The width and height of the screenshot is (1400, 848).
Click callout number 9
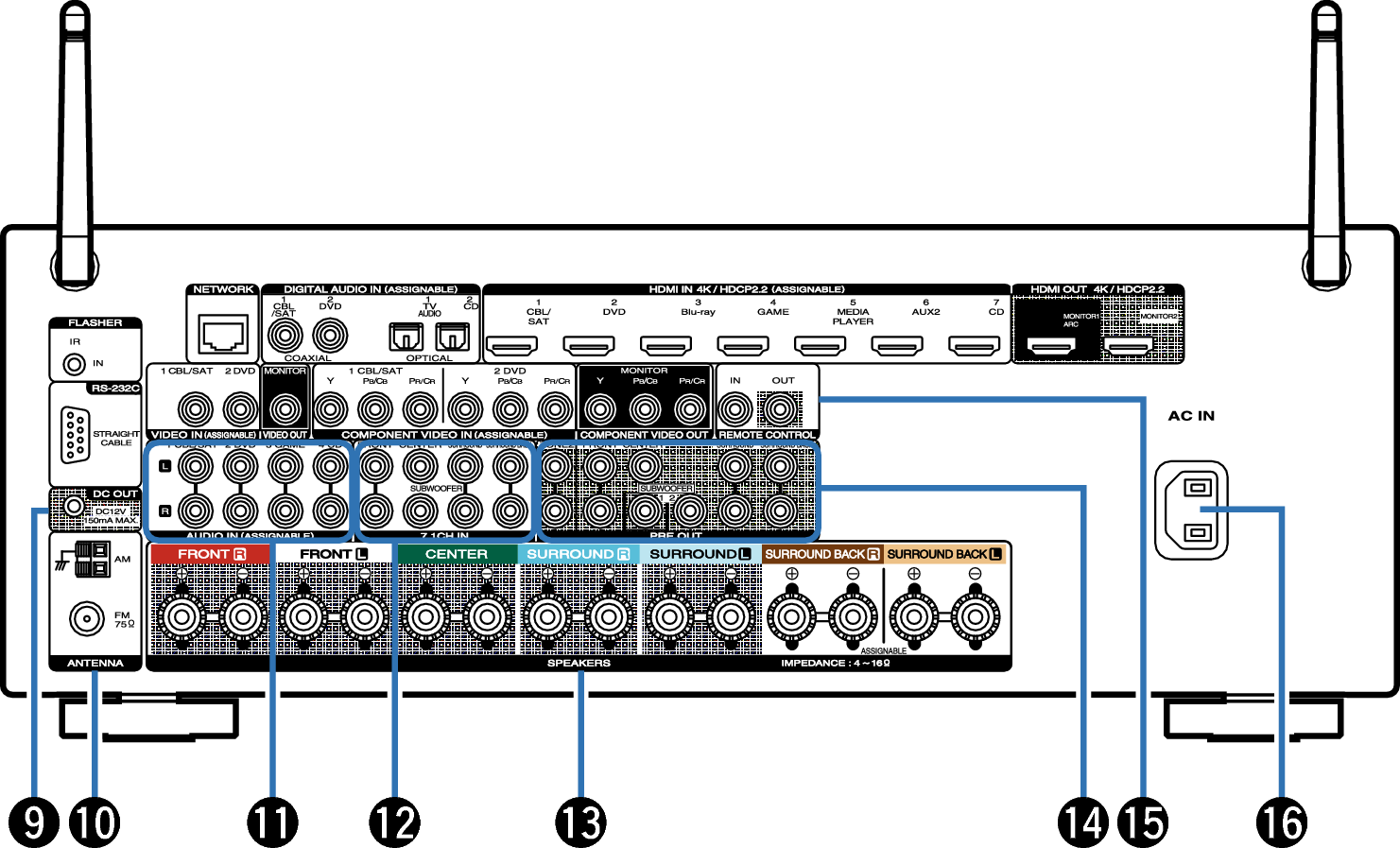coord(34,822)
